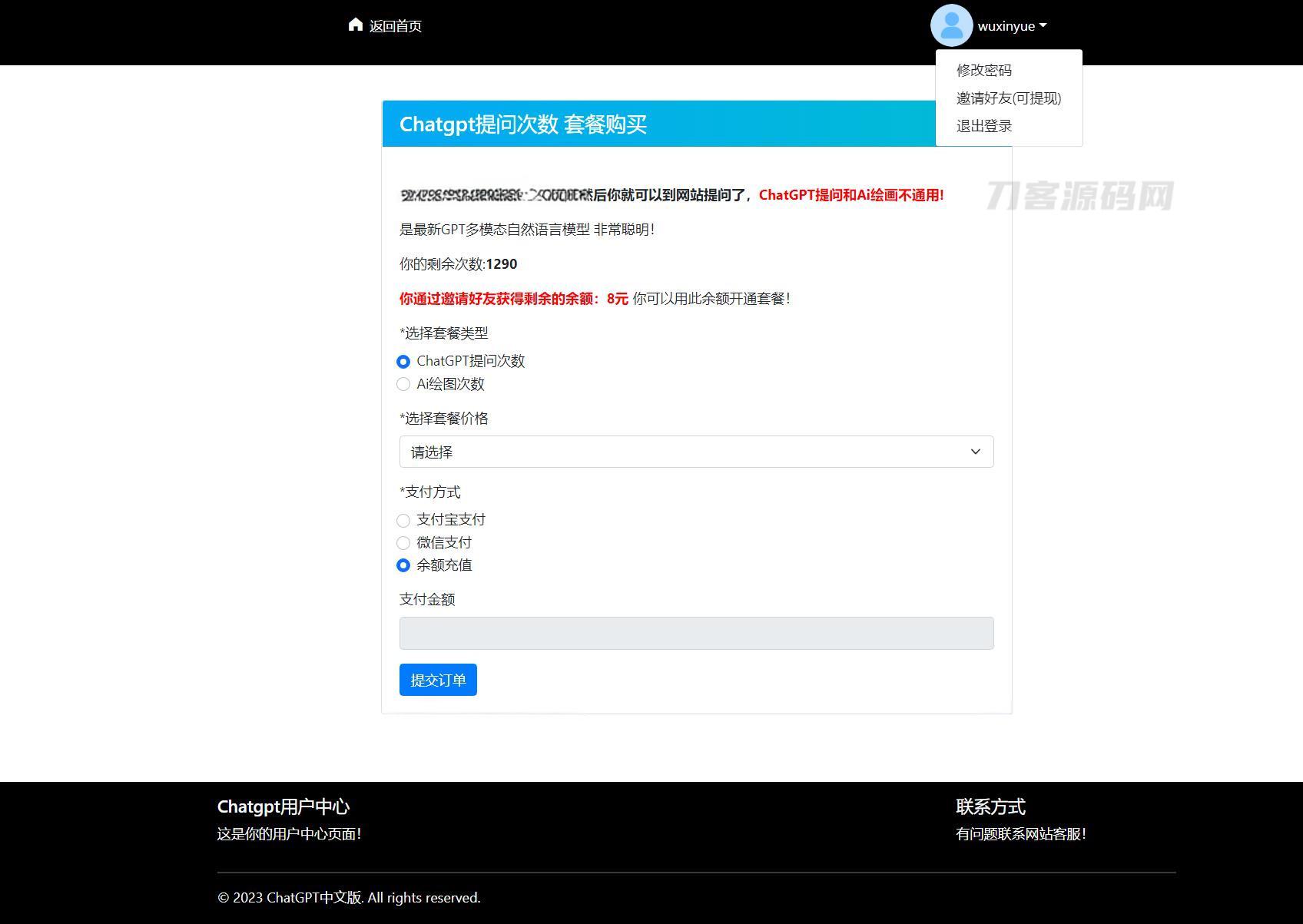The width and height of the screenshot is (1303, 924).
Task: Choose 邀请好友(可提现) menu entry
Action: [1009, 98]
